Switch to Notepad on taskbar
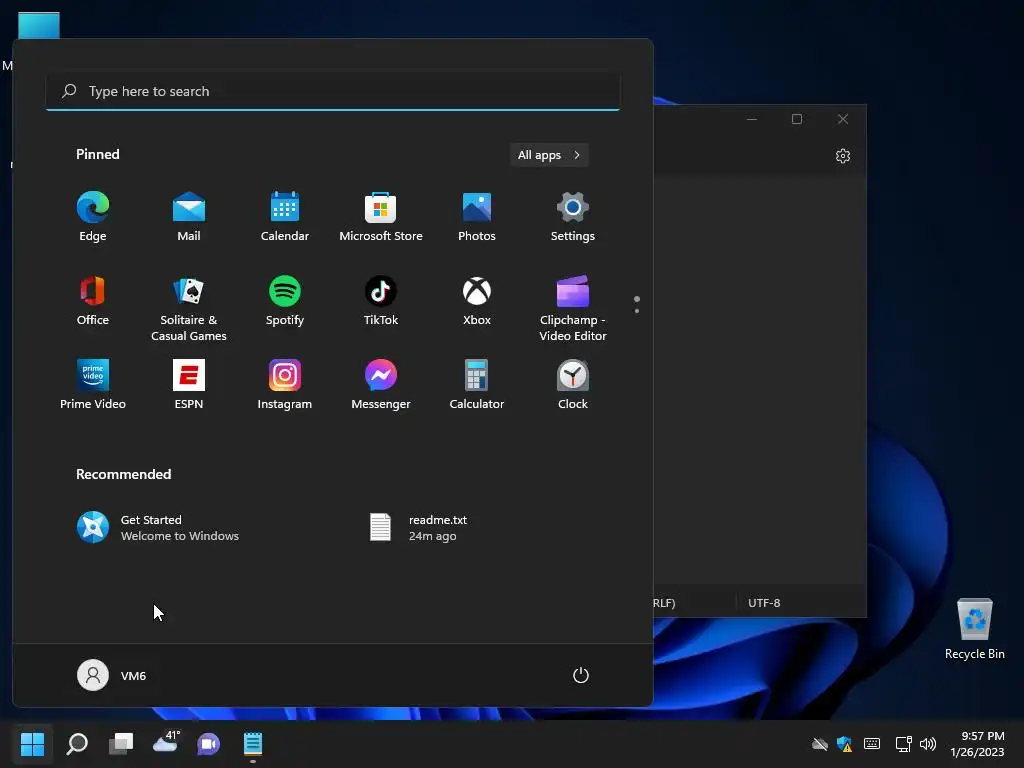The height and width of the screenshot is (768, 1024). coord(253,744)
